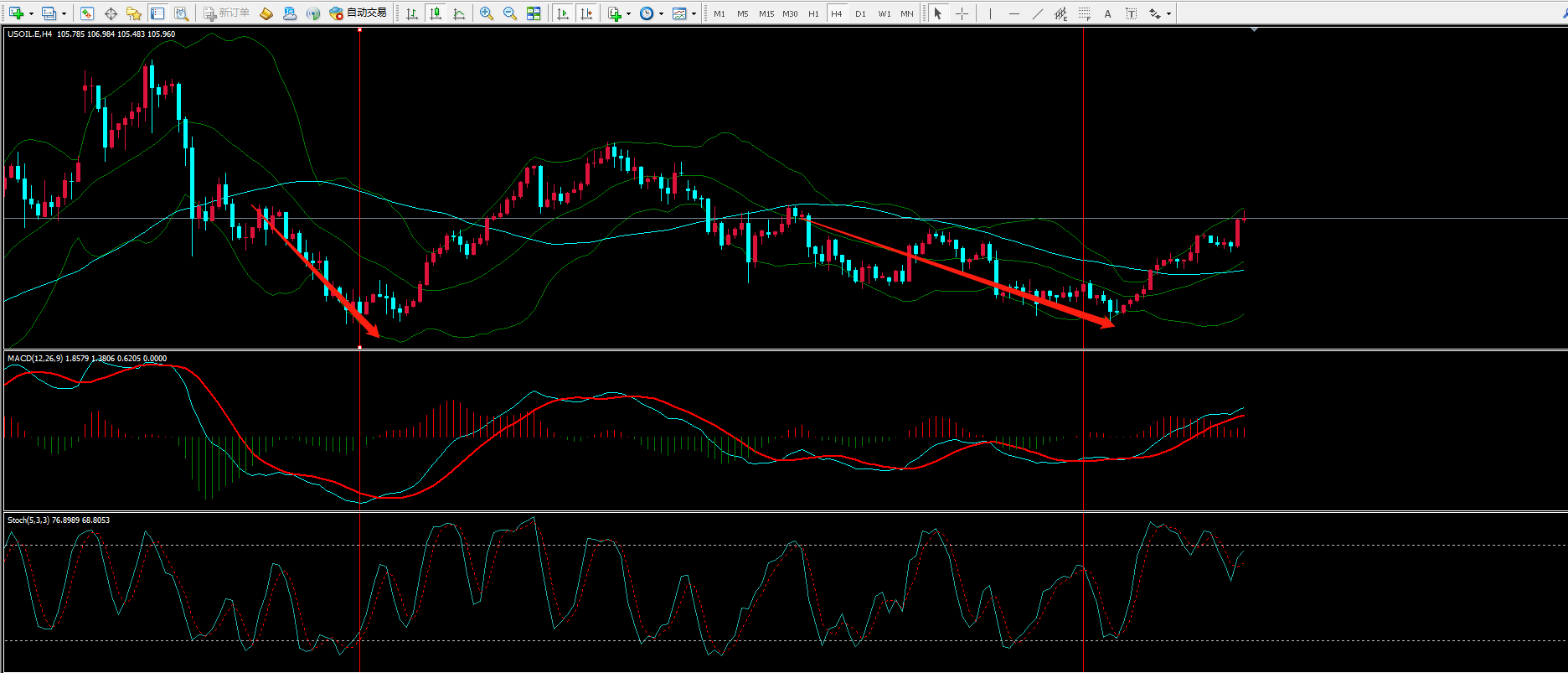
Task: Open the Indicators list icon
Action: [615, 13]
